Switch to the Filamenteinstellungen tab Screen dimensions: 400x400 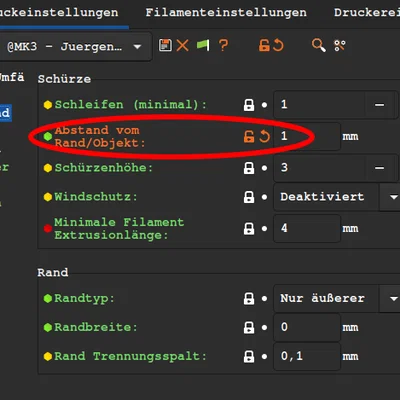[x=226, y=13]
